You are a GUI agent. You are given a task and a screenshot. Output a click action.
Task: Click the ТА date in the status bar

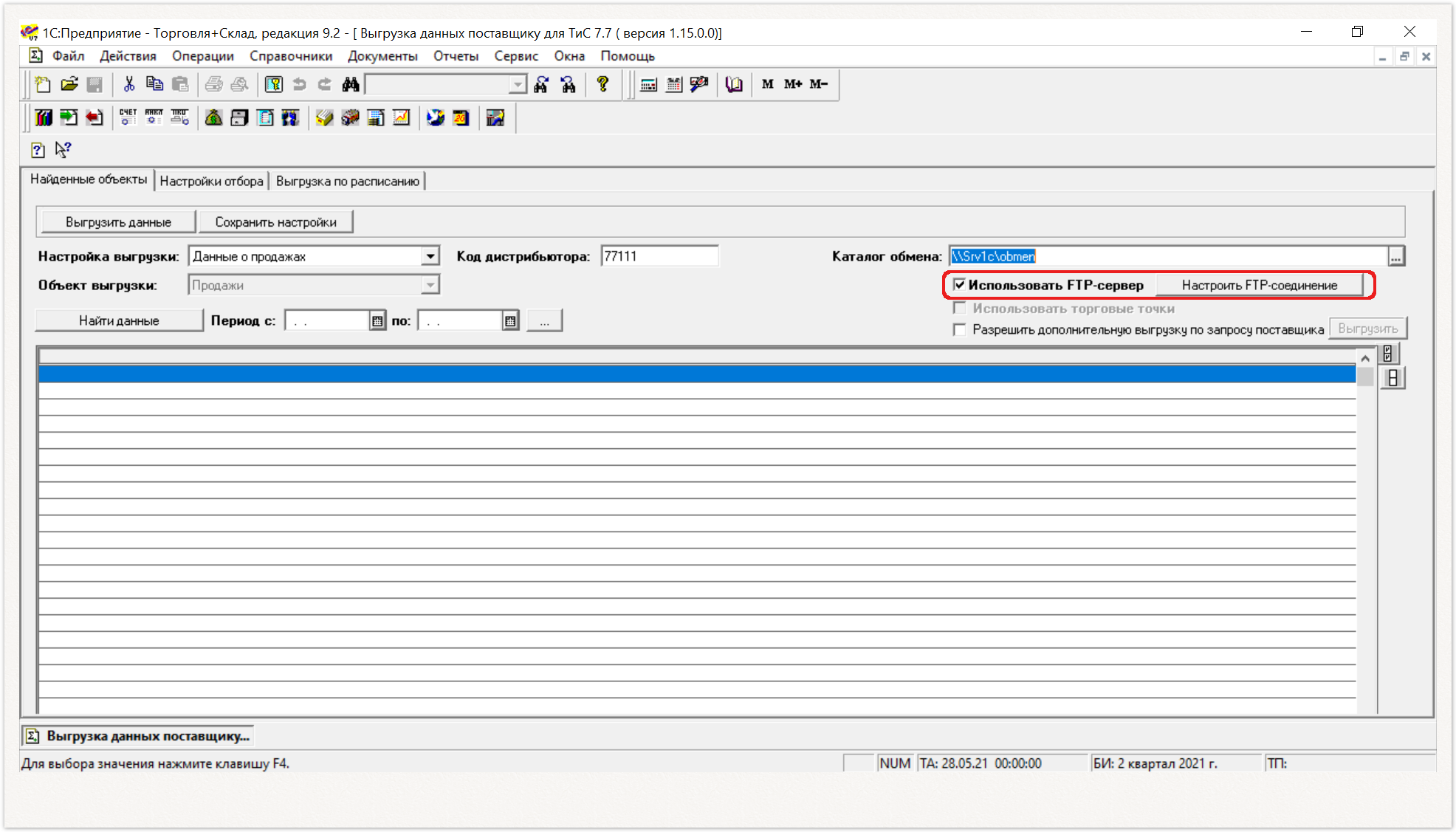tap(981, 763)
